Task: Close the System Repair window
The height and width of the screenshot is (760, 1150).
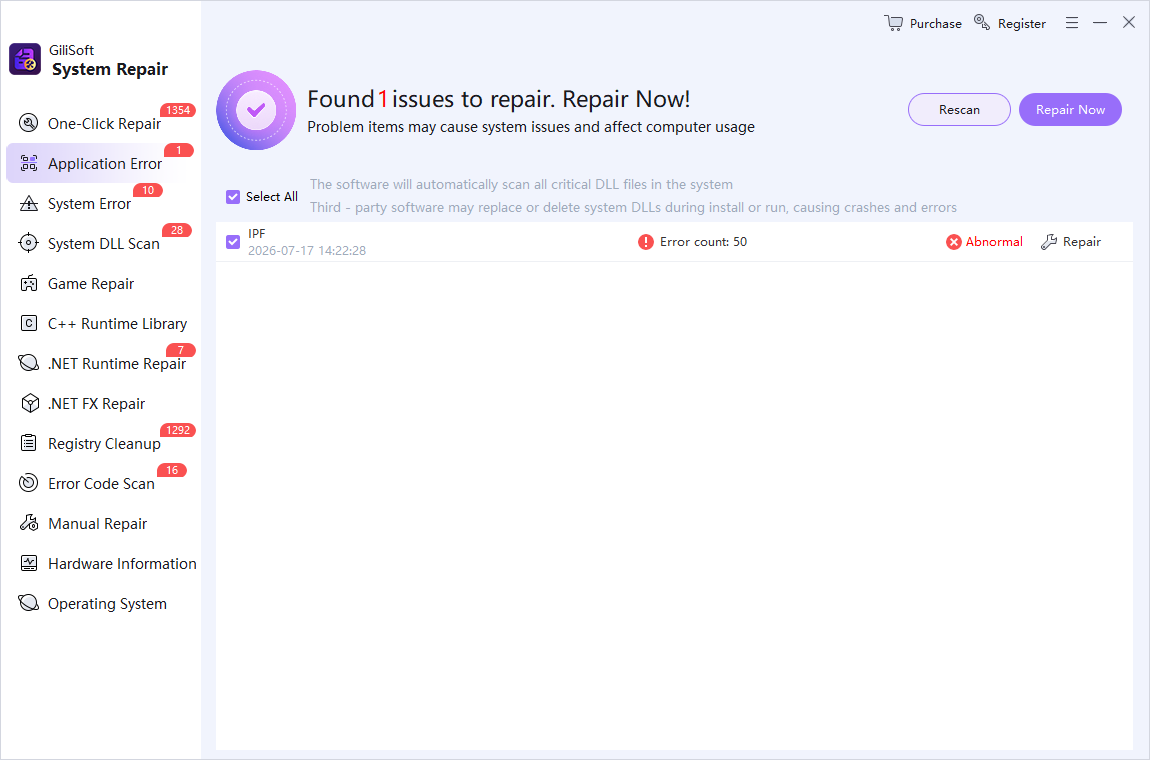Action: pos(1129,22)
